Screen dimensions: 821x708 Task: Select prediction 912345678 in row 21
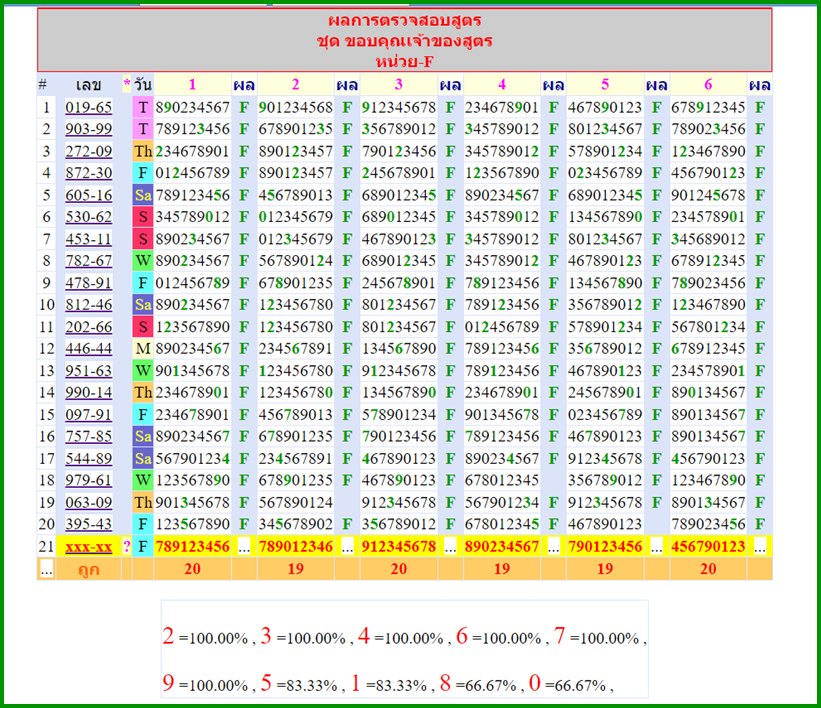point(398,547)
